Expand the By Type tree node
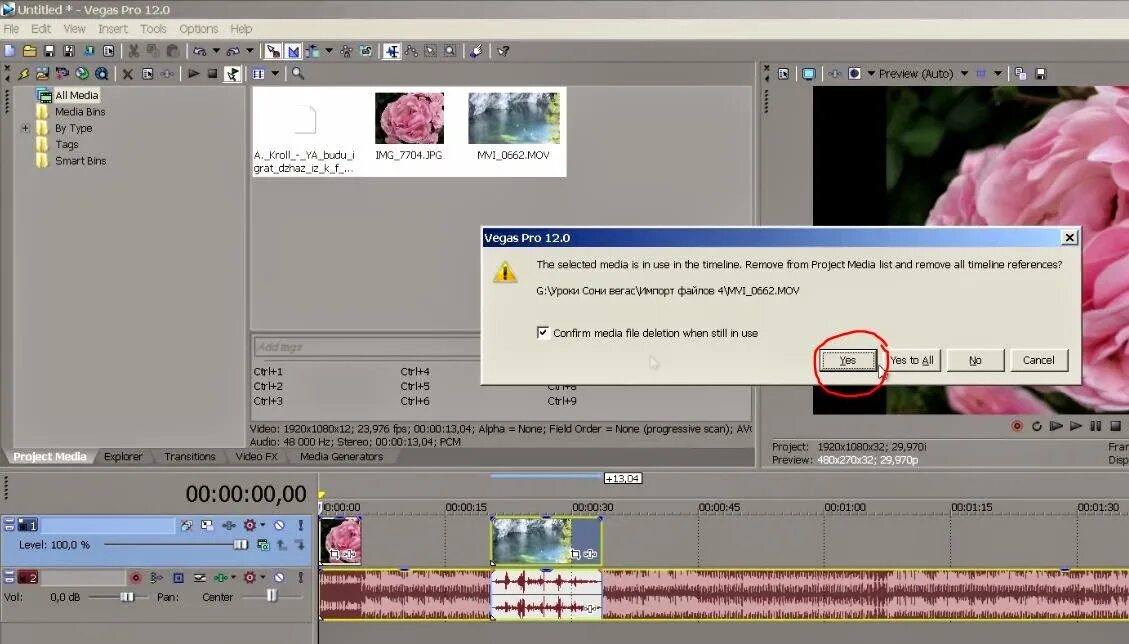Viewport: 1129px width, 644px height. click(25, 128)
